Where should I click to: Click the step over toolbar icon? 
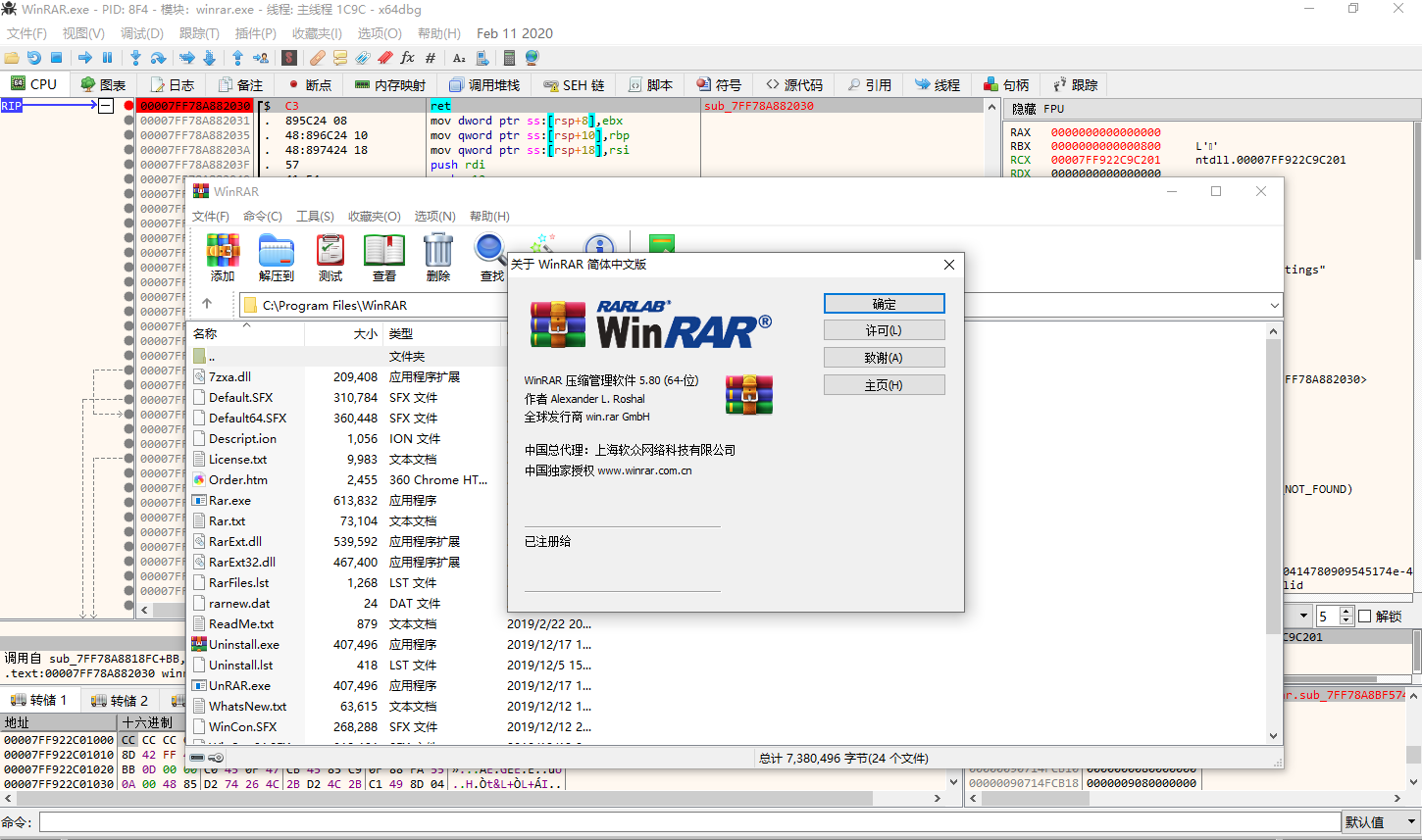pyautogui.click(x=158, y=58)
